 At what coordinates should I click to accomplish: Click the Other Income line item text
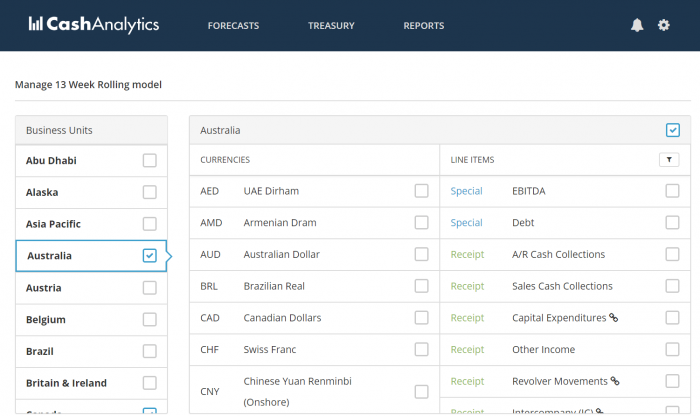(543, 349)
